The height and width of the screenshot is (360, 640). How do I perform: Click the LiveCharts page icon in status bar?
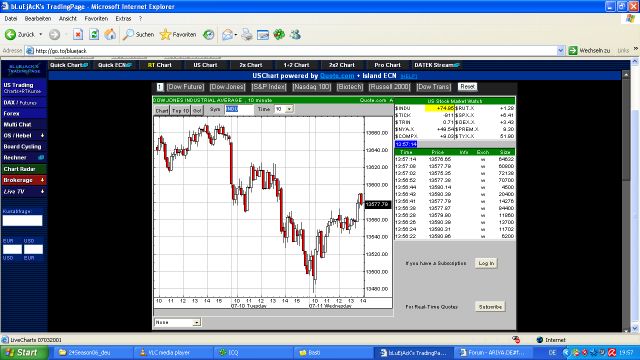(5, 340)
